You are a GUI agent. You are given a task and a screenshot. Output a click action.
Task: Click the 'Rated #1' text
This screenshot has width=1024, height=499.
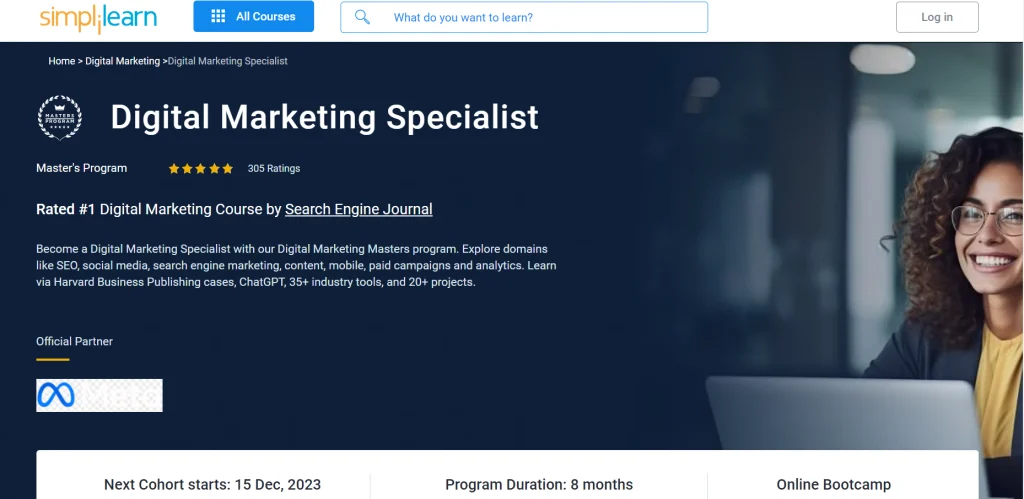click(65, 209)
